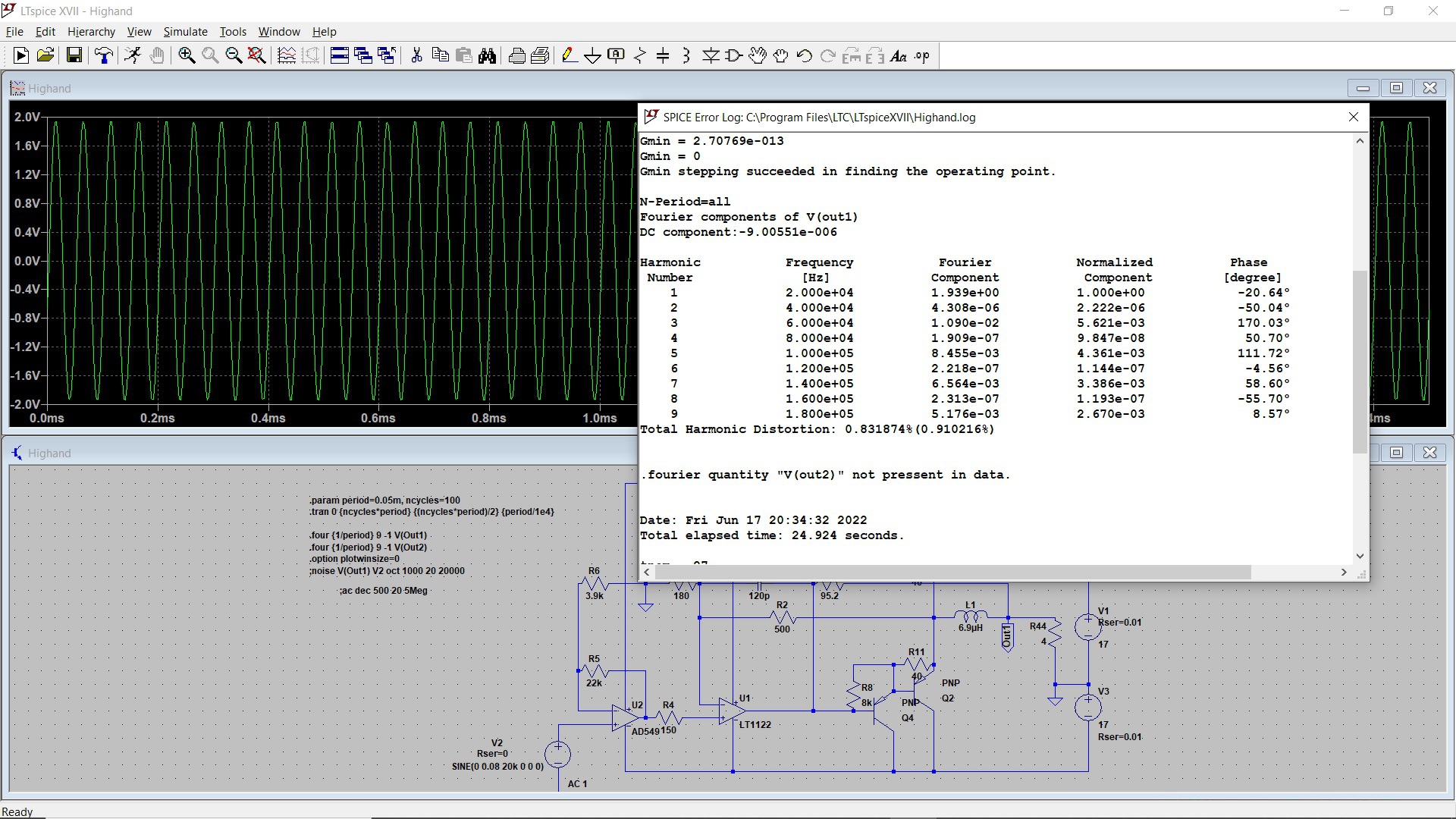Select the Draw Wire pencil tool
1456x819 pixels.
tap(569, 55)
